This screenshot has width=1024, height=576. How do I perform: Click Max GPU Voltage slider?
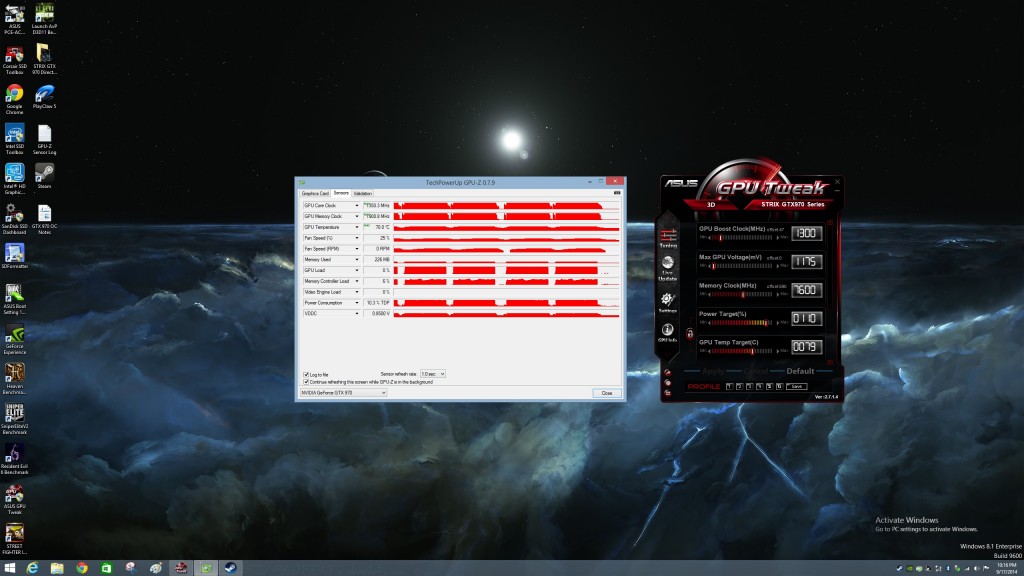744,266
